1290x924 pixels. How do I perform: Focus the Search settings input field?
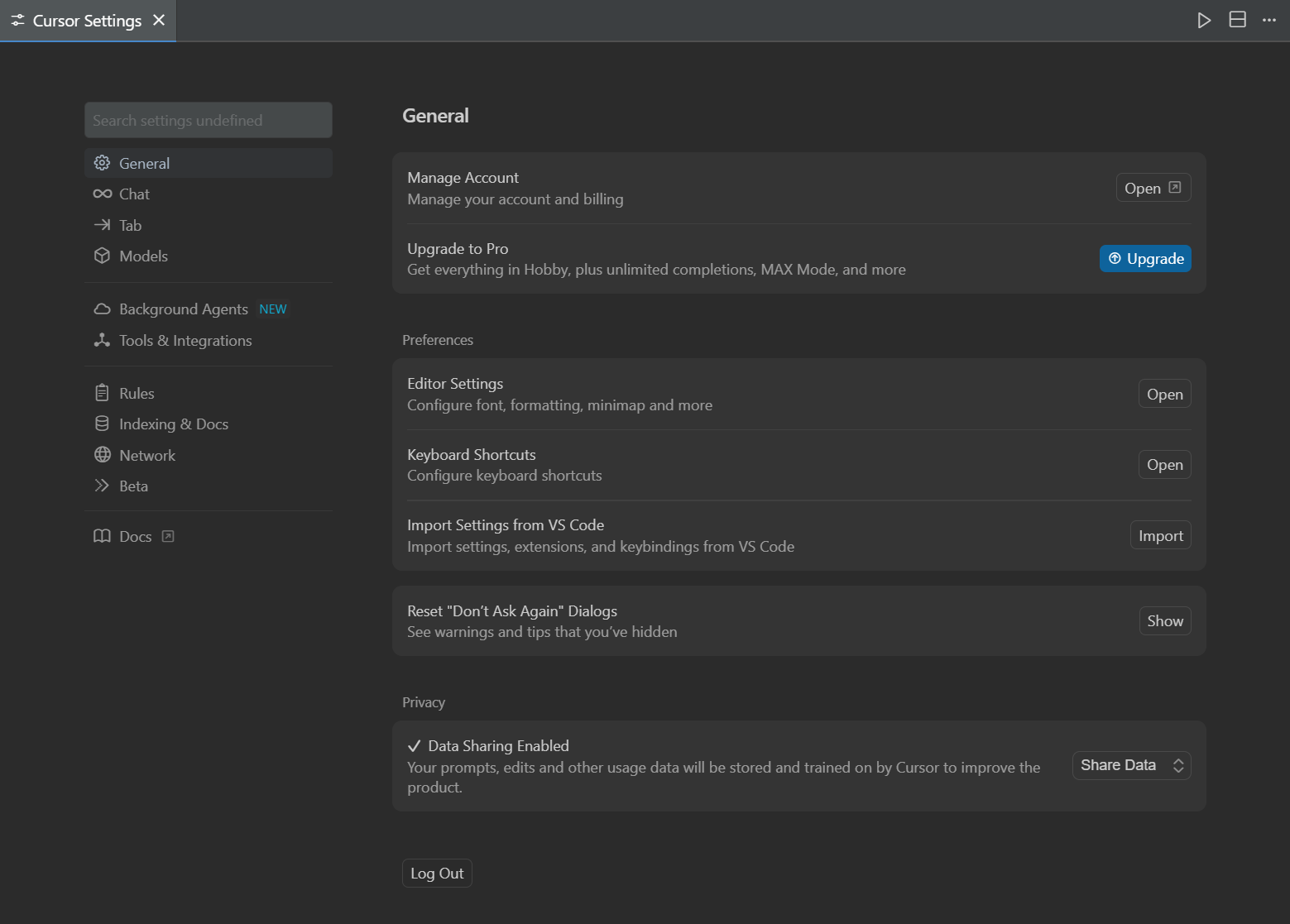tap(209, 121)
